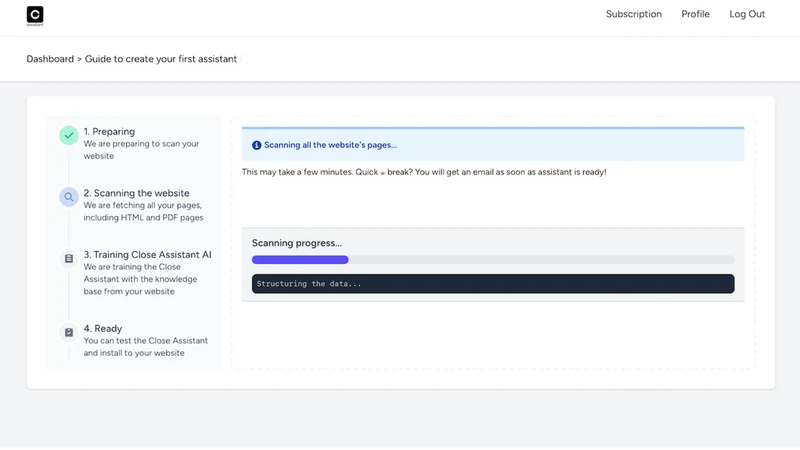Click 'Scanning all the website's pages...' banner text
Screen dimensions: 800x450
tap(330, 145)
